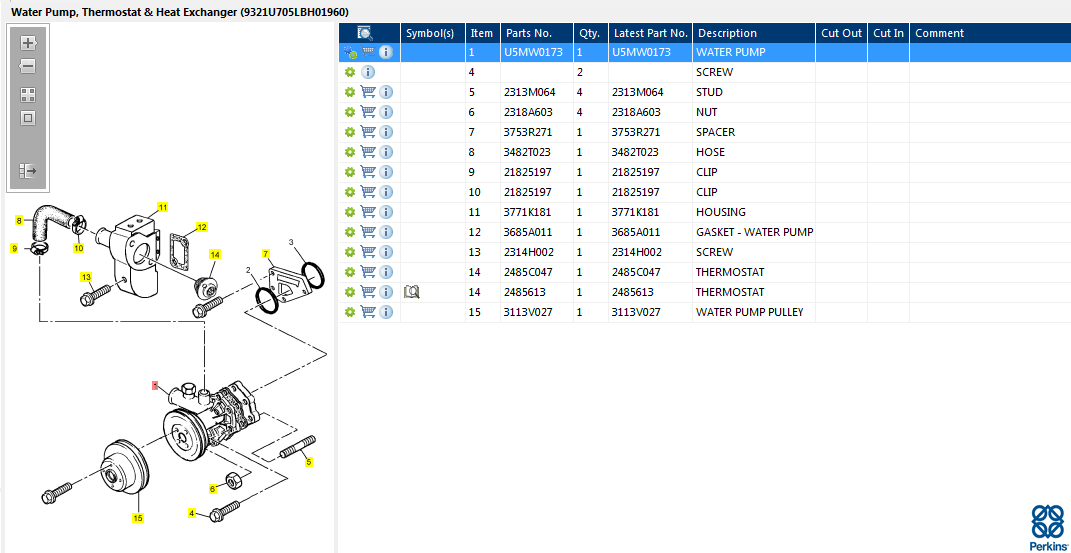Click latest part number 3113V027
This screenshot has width=1071, height=553.
[x=635, y=312]
